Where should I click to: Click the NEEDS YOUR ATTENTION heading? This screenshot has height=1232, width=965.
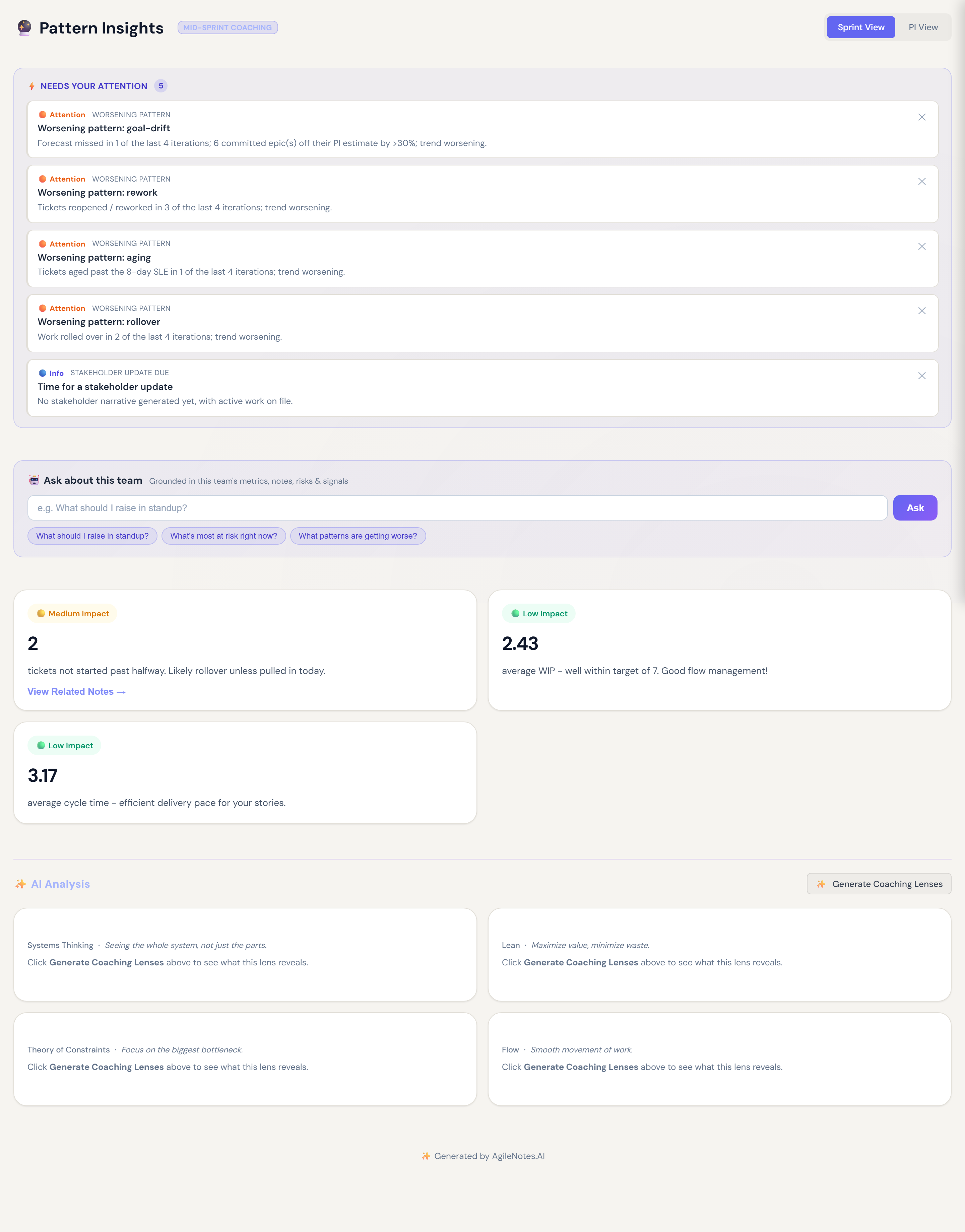pos(94,86)
